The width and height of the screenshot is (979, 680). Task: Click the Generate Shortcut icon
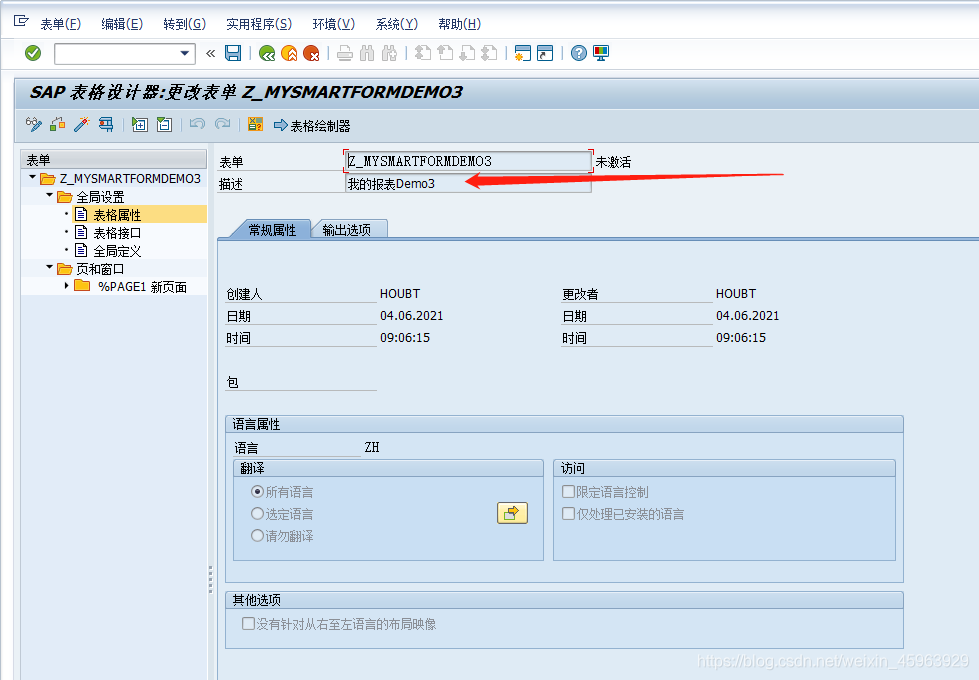point(545,54)
